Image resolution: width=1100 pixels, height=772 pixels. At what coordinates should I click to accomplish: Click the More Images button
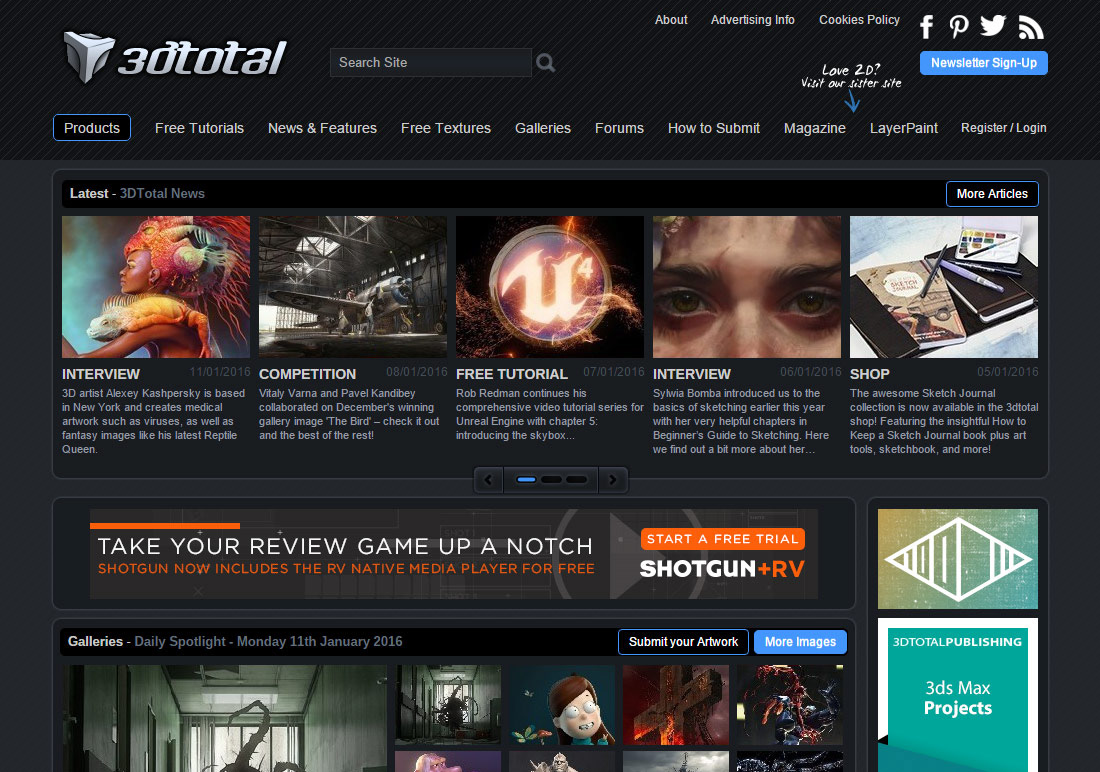click(800, 641)
